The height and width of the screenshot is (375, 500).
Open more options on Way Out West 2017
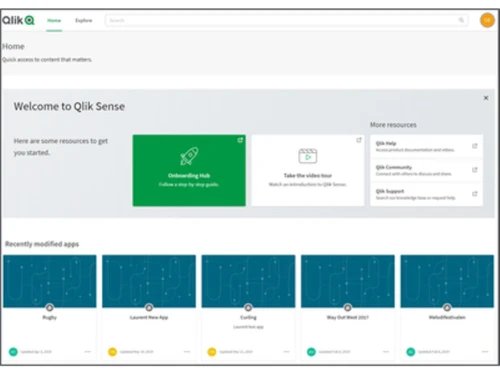click(x=386, y=352)
